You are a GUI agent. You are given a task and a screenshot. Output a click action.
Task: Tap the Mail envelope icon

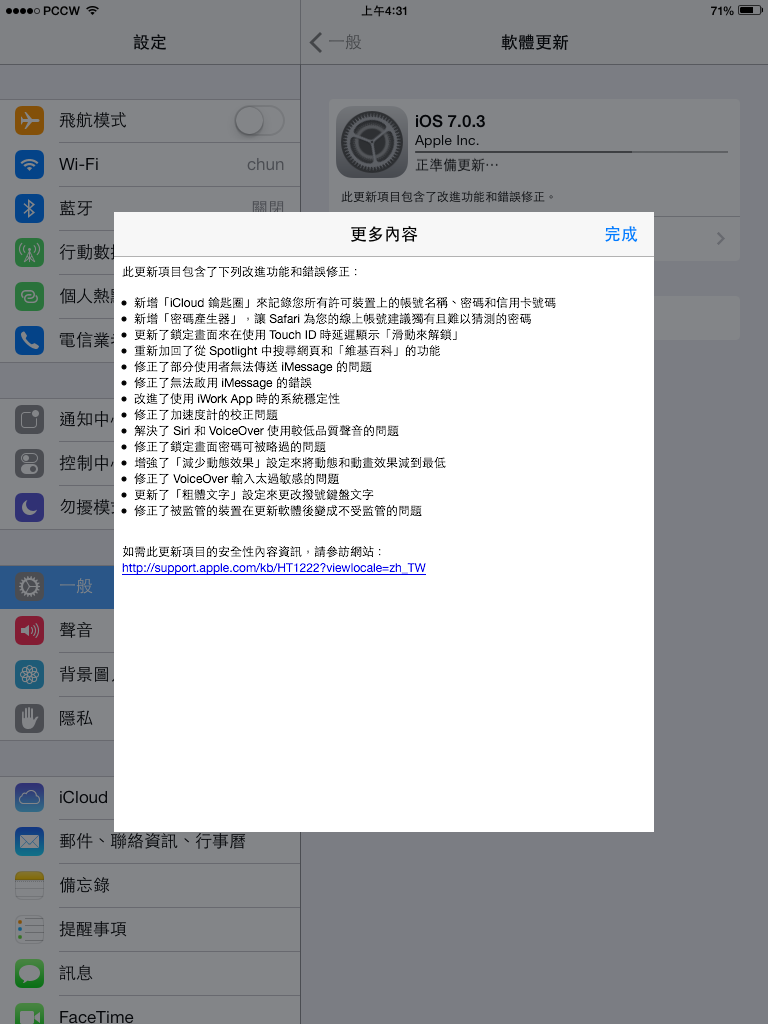[x=29, y=841]
